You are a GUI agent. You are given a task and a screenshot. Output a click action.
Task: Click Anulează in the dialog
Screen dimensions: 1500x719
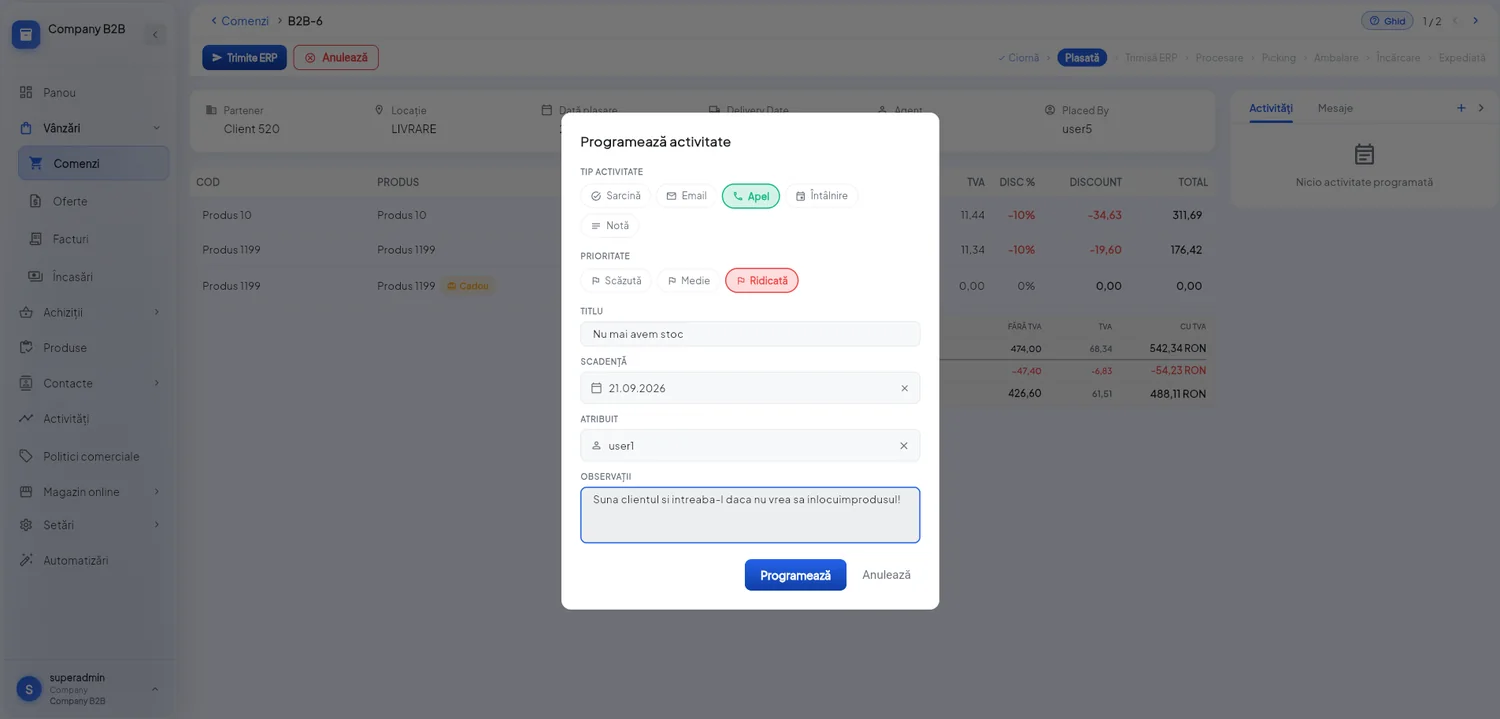(887, 575)
